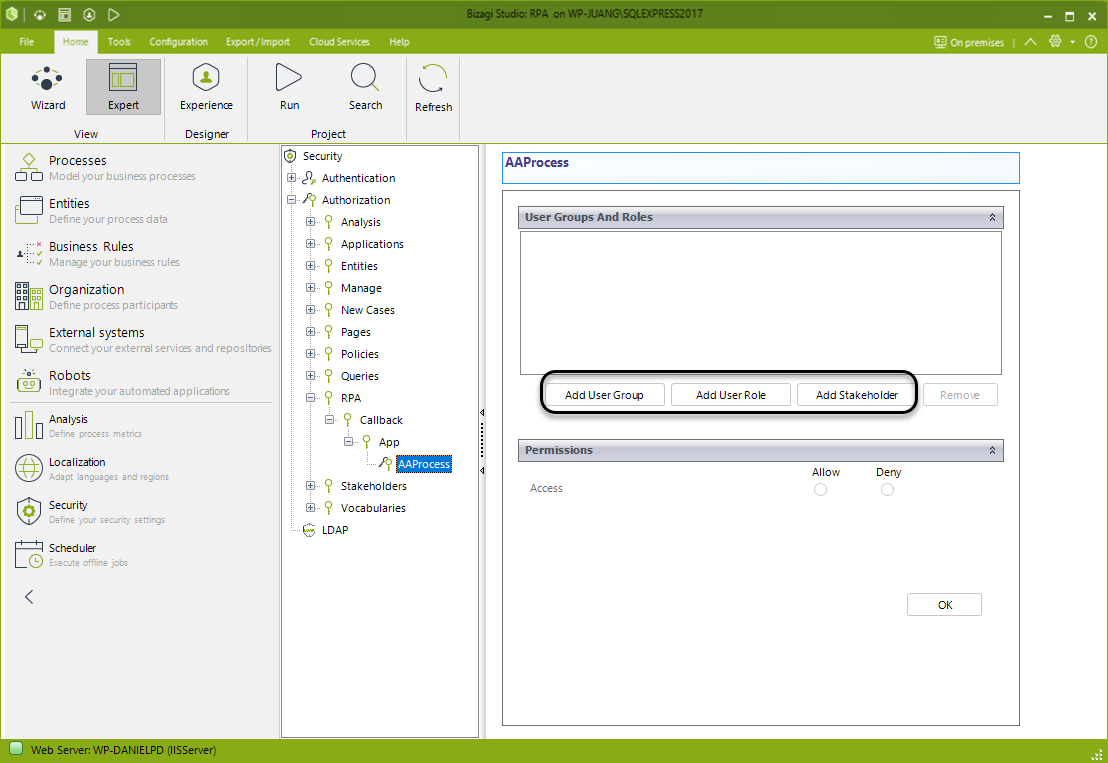Open project Search
Image resolution: width=1108 pixels, height=763 pixels.
pos(365,88)
